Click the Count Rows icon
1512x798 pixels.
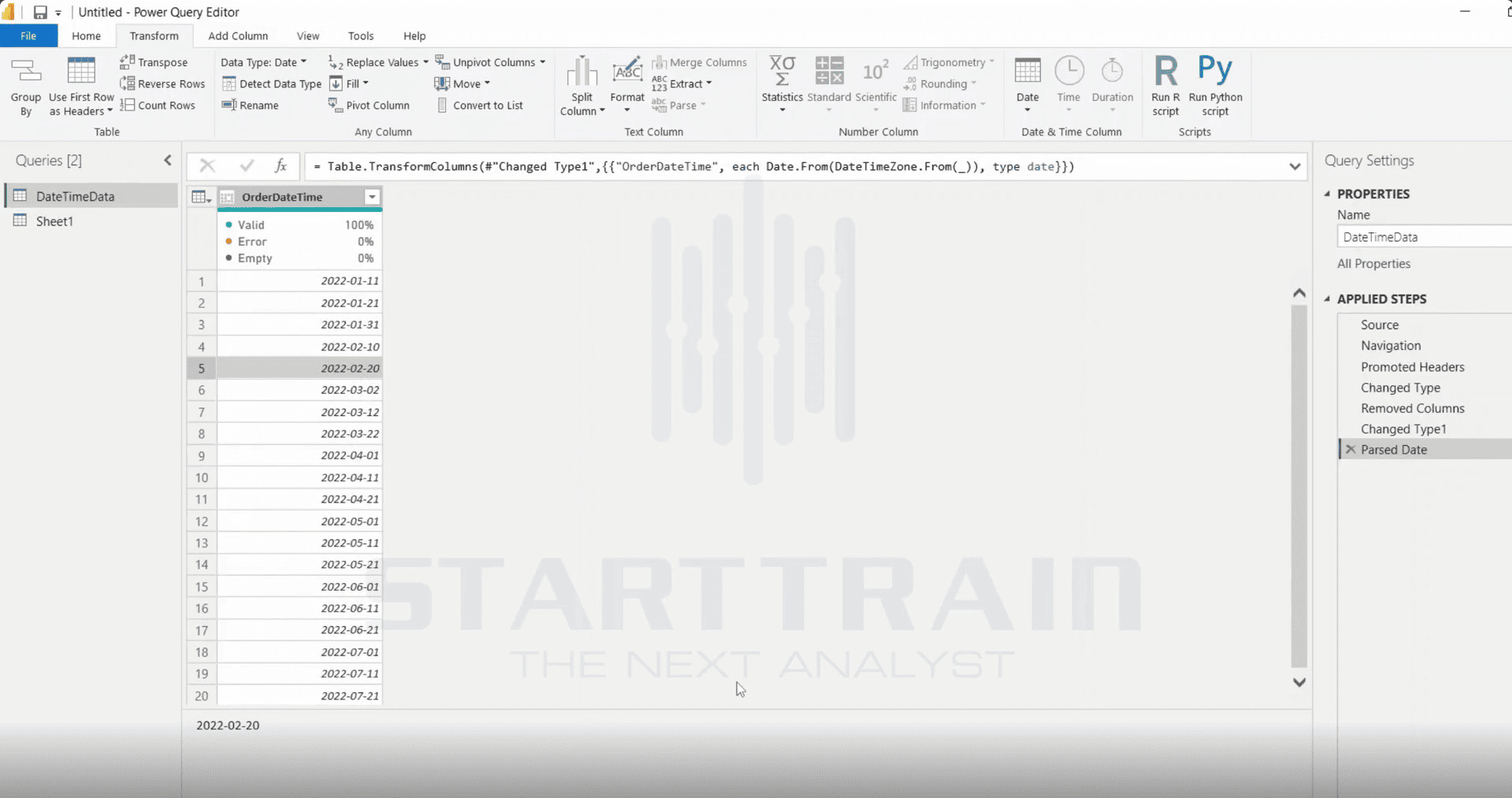pyautogui.click(x=127, y=105)
